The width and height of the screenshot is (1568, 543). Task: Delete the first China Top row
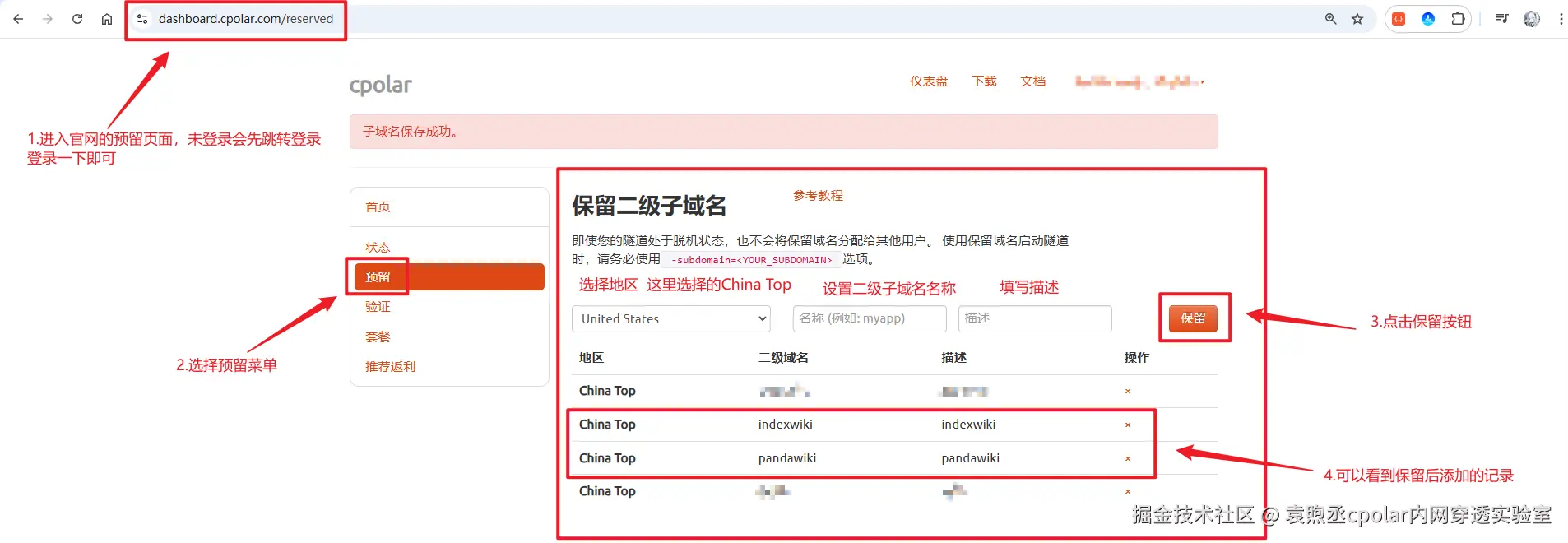(1128, 392)
